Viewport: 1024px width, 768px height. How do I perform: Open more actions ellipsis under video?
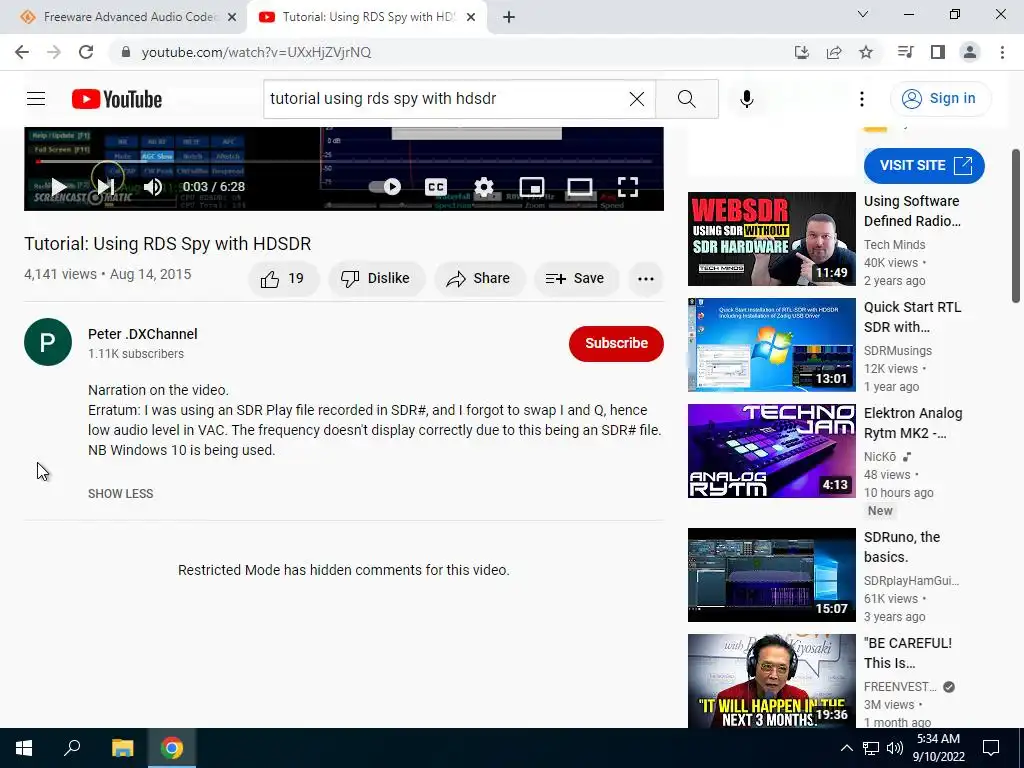click(646, 279)
